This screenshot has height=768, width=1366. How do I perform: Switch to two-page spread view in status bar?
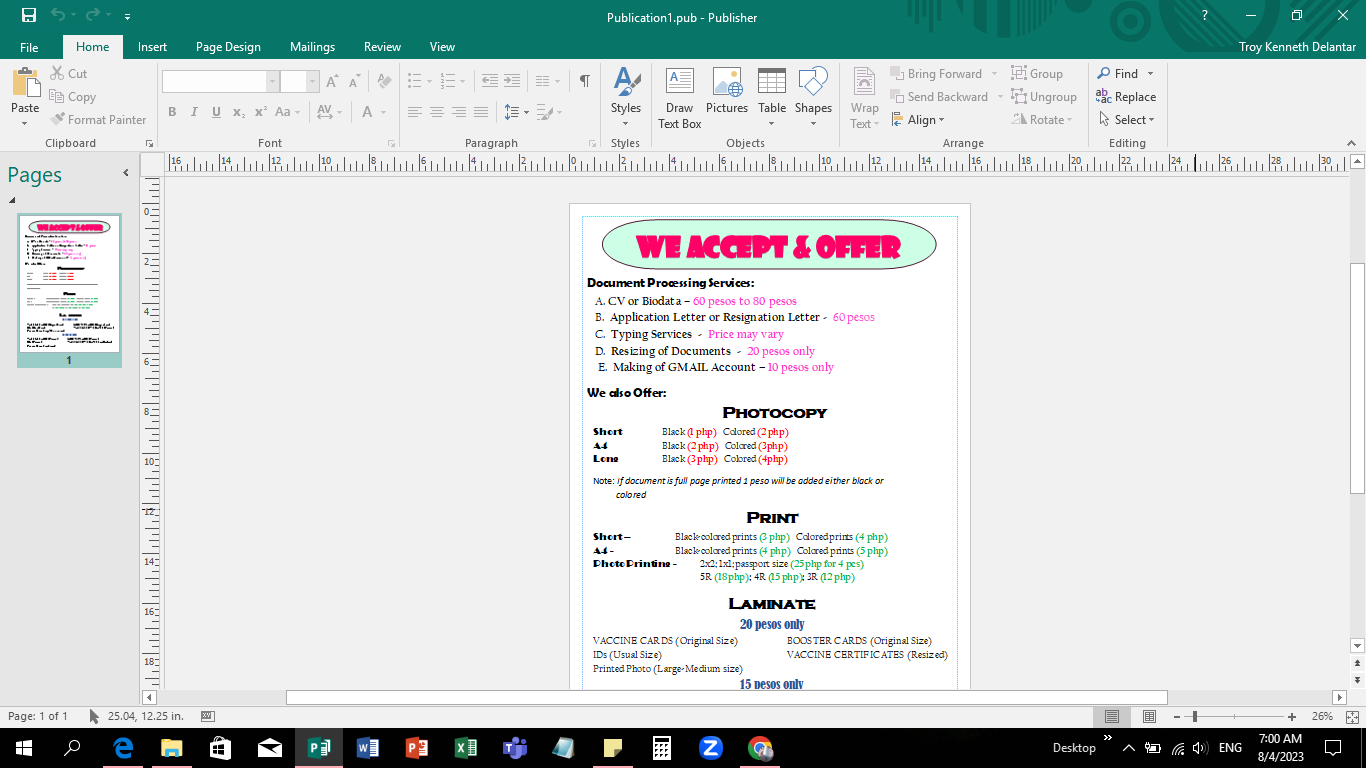pos(1149,716)
